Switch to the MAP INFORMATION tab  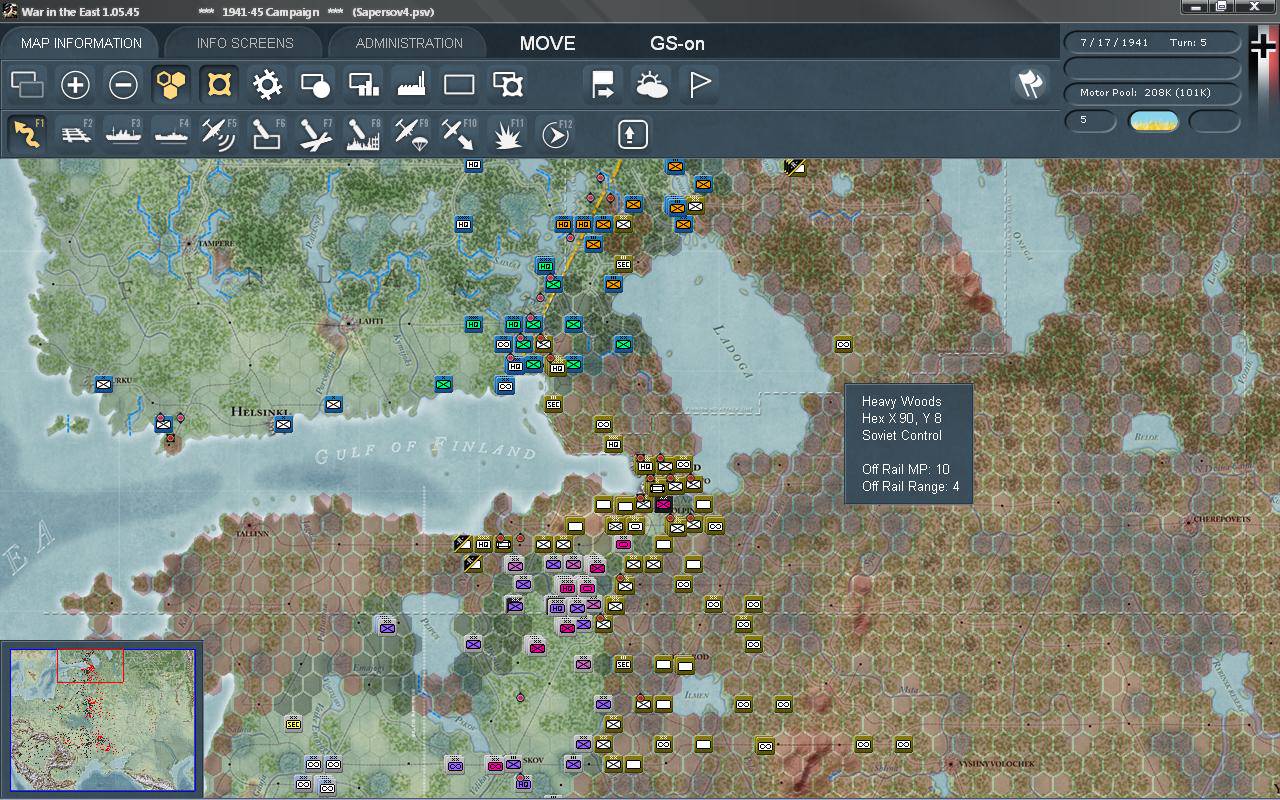(x=81, y=43)
